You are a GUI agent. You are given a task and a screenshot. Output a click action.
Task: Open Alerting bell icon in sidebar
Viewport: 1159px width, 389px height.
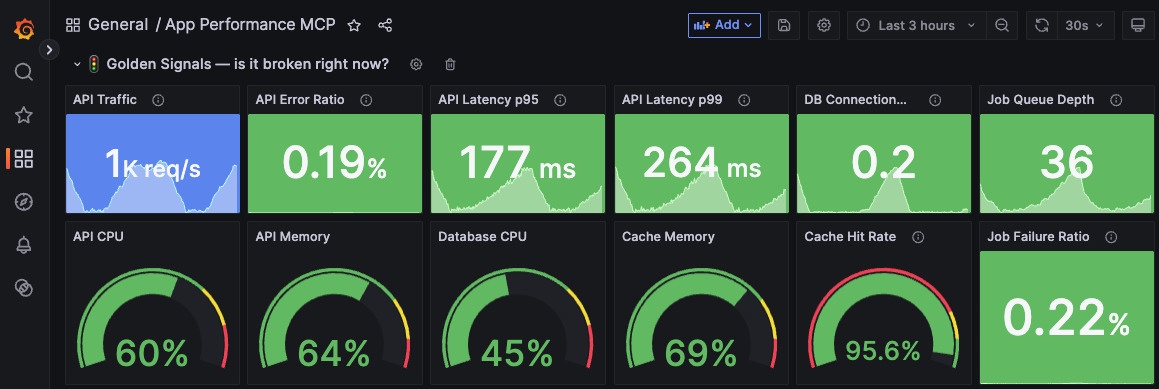coord(24,245)
